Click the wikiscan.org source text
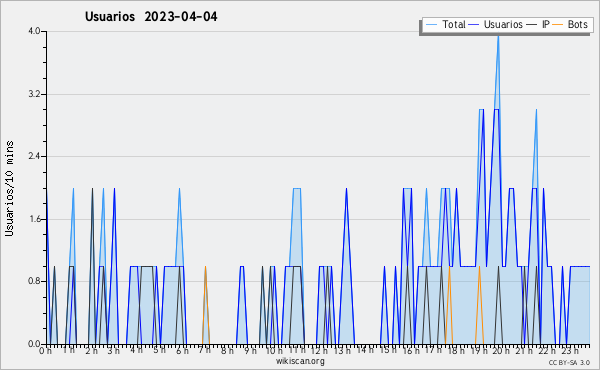Image resolution: width=600 pixels, height=370 pixels. pos(300,361)
